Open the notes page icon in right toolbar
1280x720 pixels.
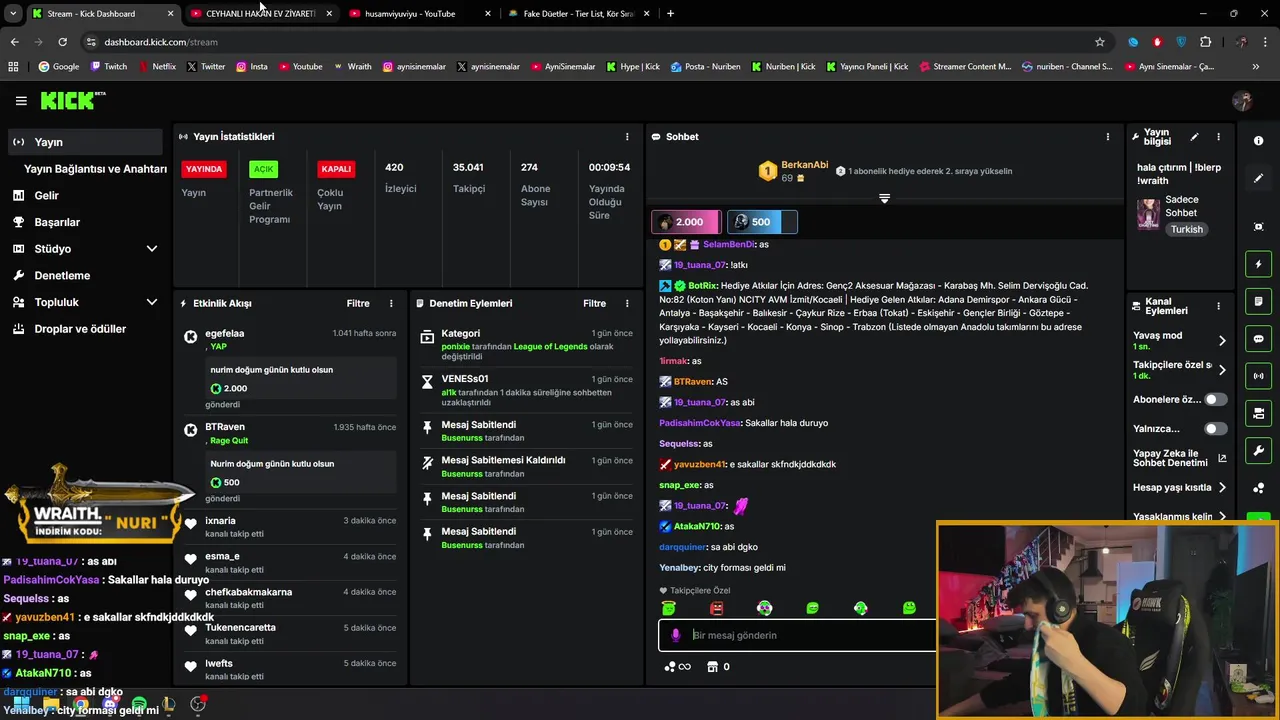point(1258,301)
